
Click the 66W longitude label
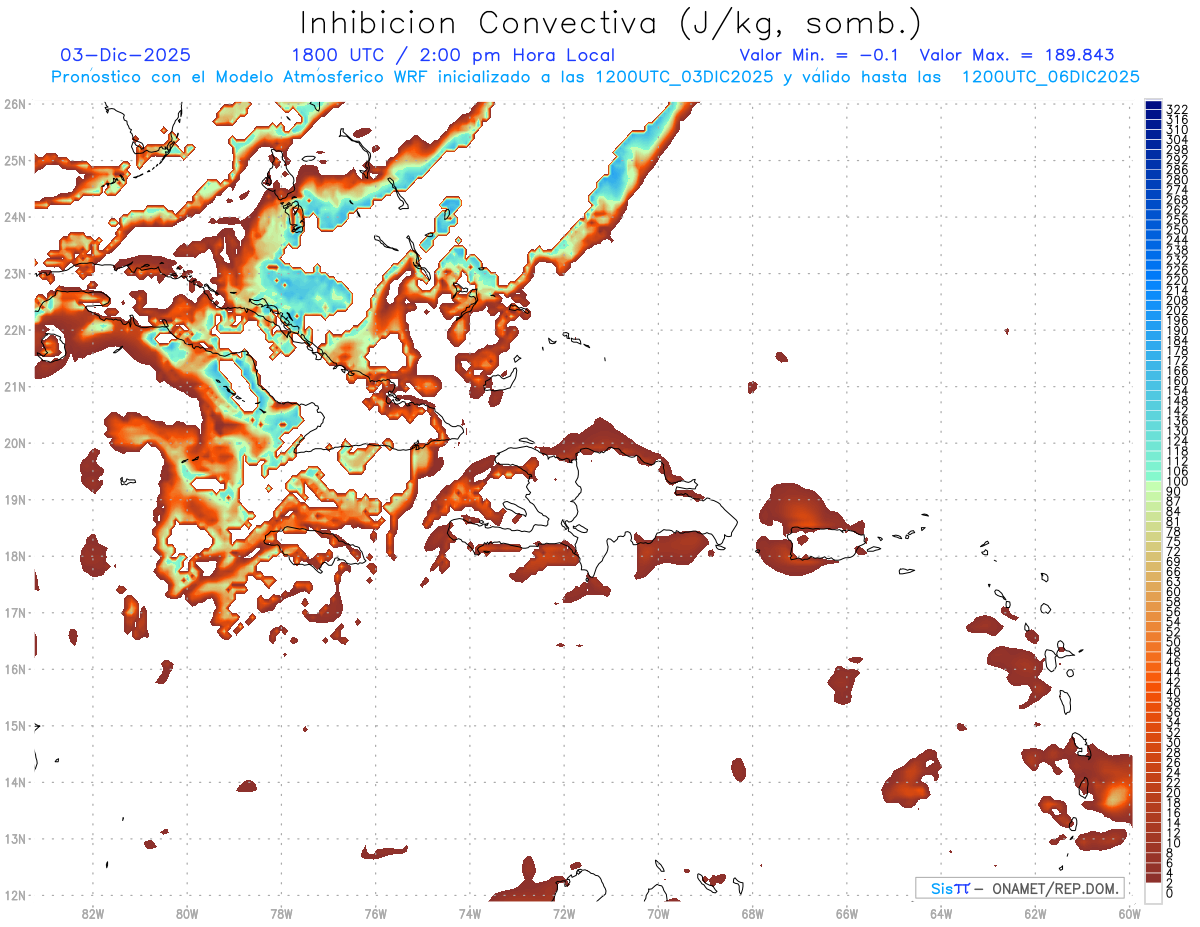[x=846, y=912]
